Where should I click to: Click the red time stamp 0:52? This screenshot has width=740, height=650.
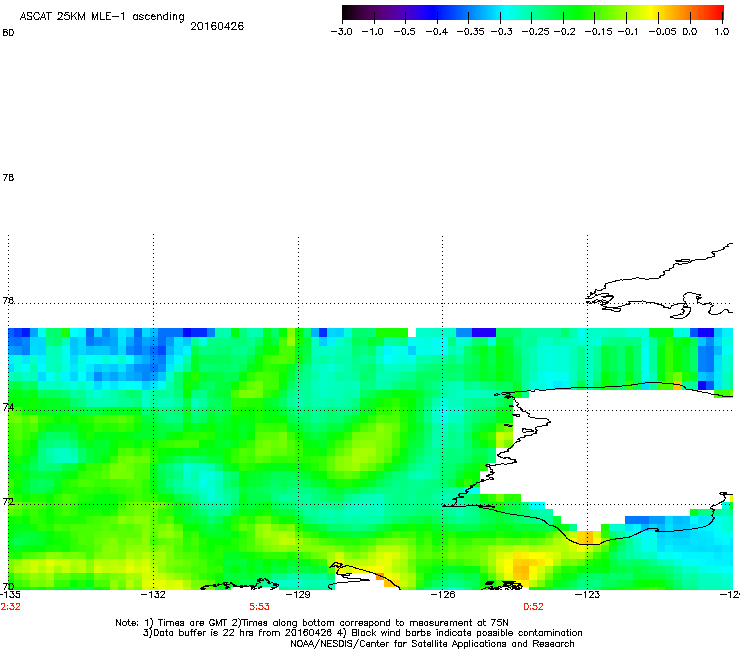coord(533,607)
